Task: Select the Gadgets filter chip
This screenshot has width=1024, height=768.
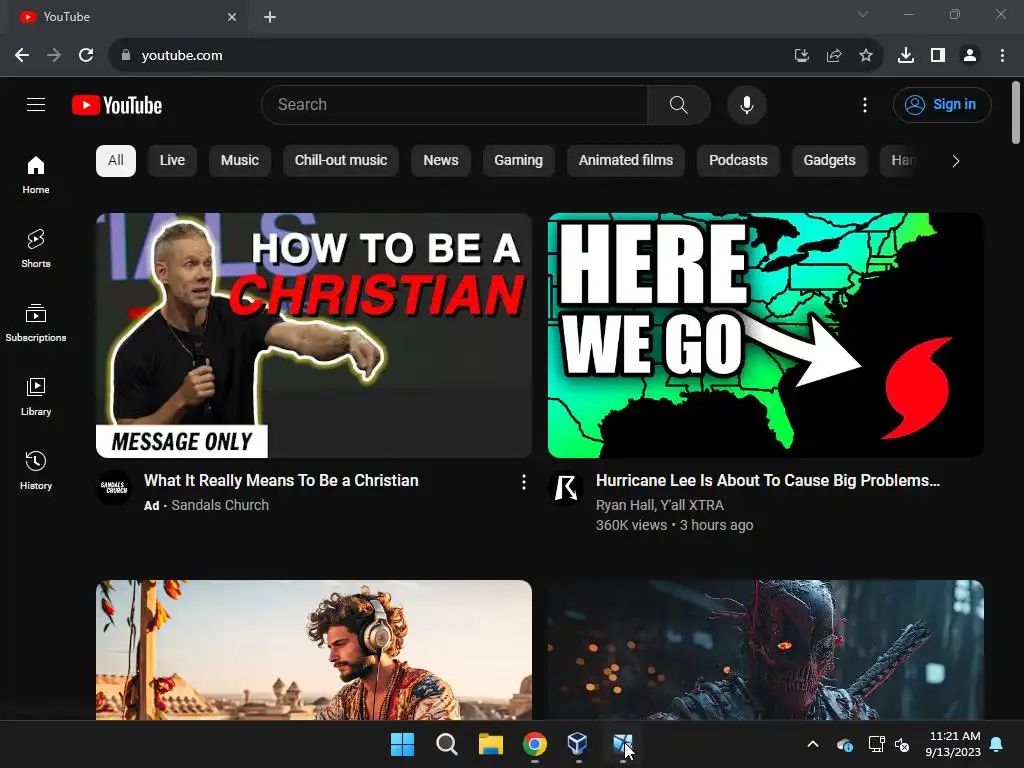Action: (x=829, y=161)
